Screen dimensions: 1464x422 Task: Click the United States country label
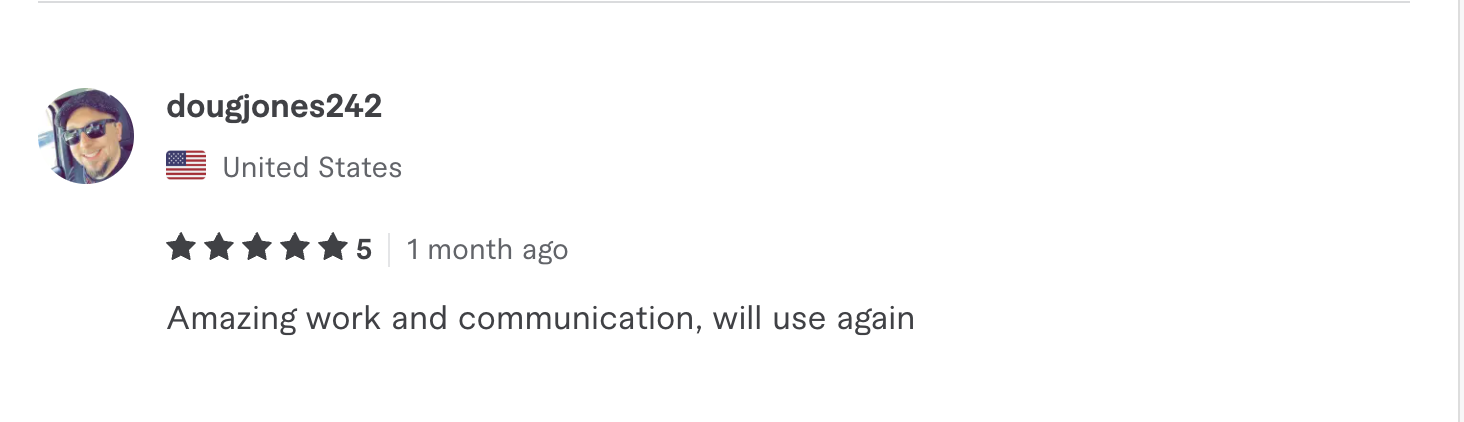pyautogui.click(x=312, y=167)
